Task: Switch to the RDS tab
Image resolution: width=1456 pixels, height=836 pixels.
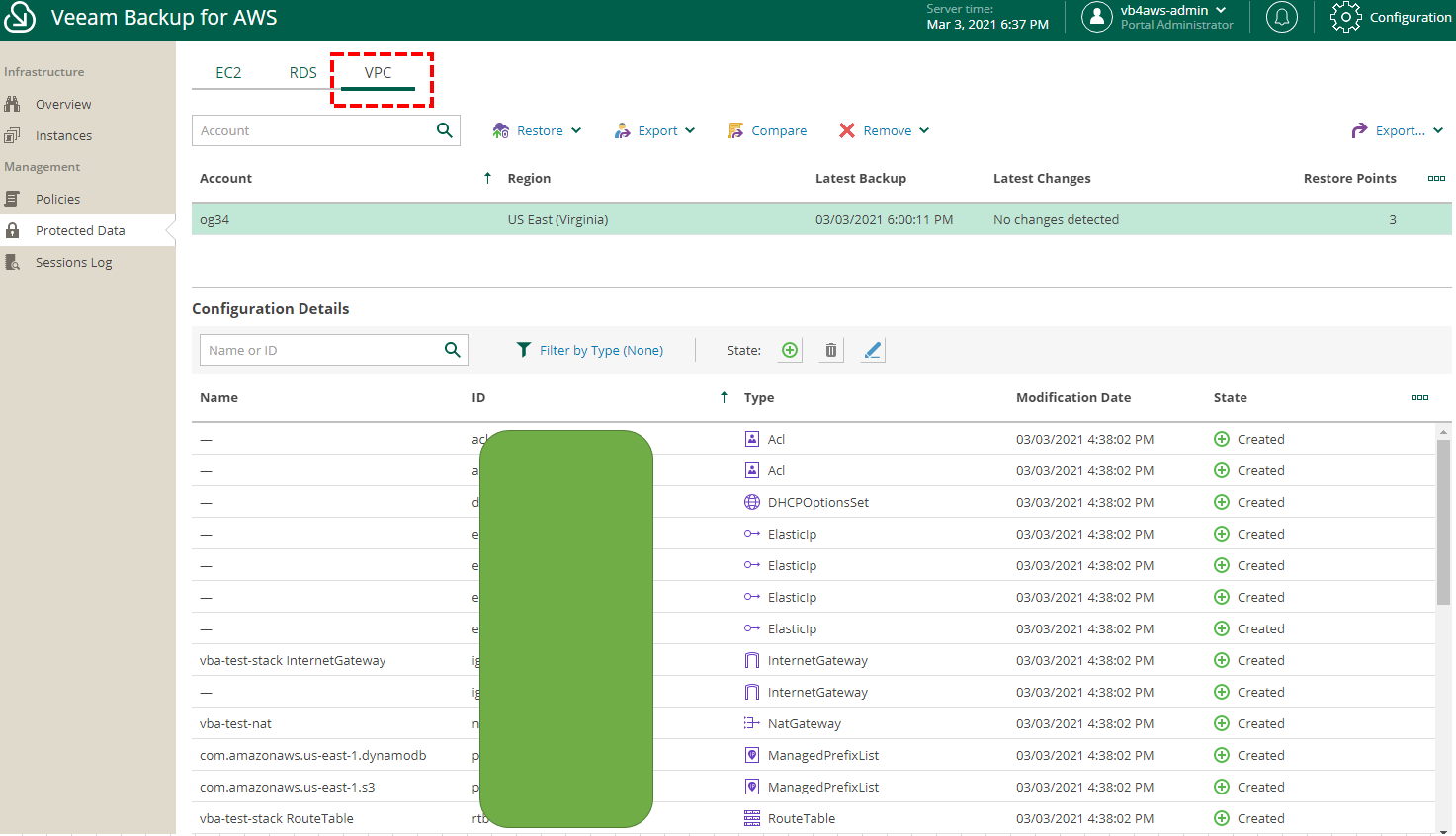Action: pos(302,72)
